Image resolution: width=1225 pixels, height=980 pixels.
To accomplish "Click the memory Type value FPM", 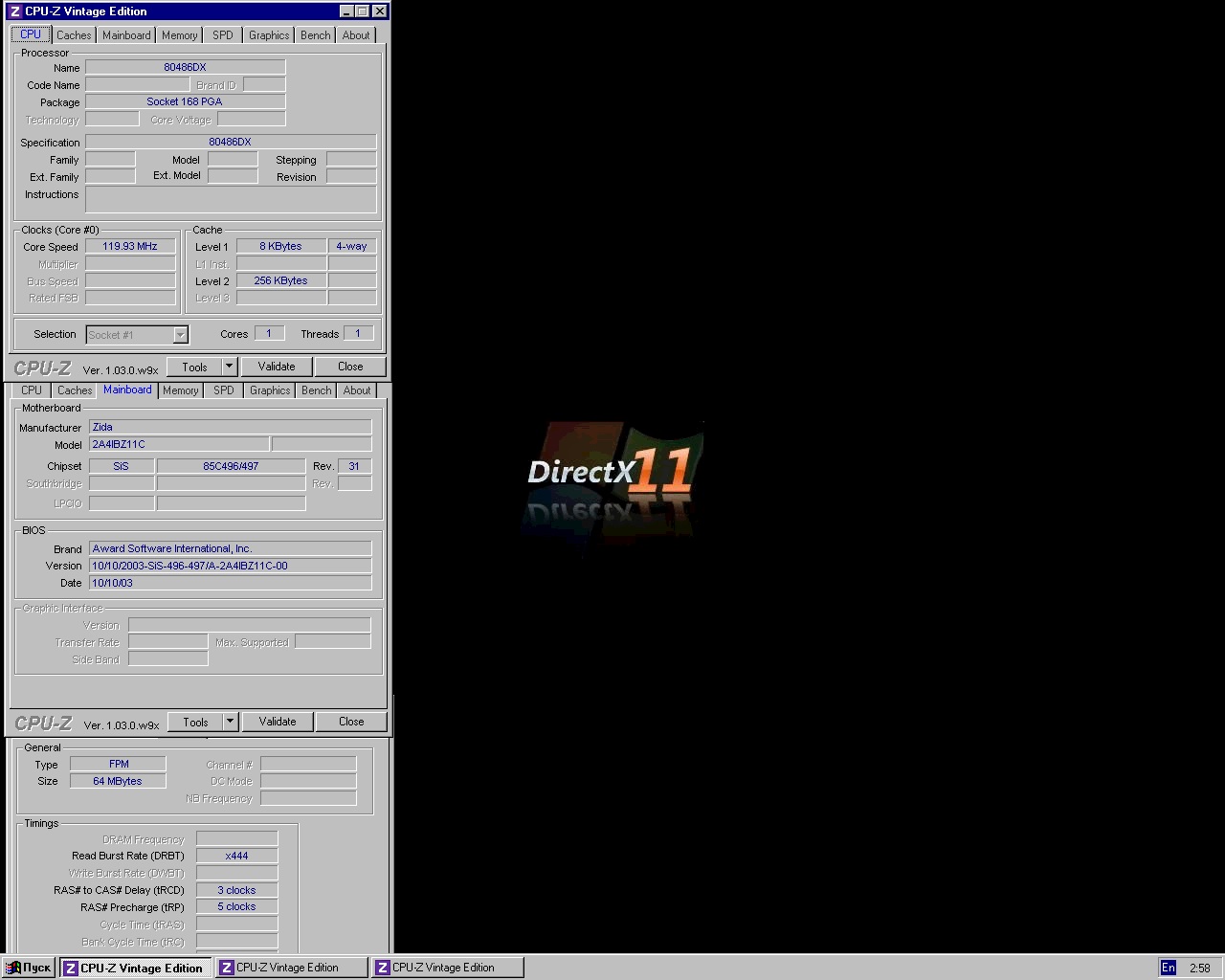I will [118, 764].
